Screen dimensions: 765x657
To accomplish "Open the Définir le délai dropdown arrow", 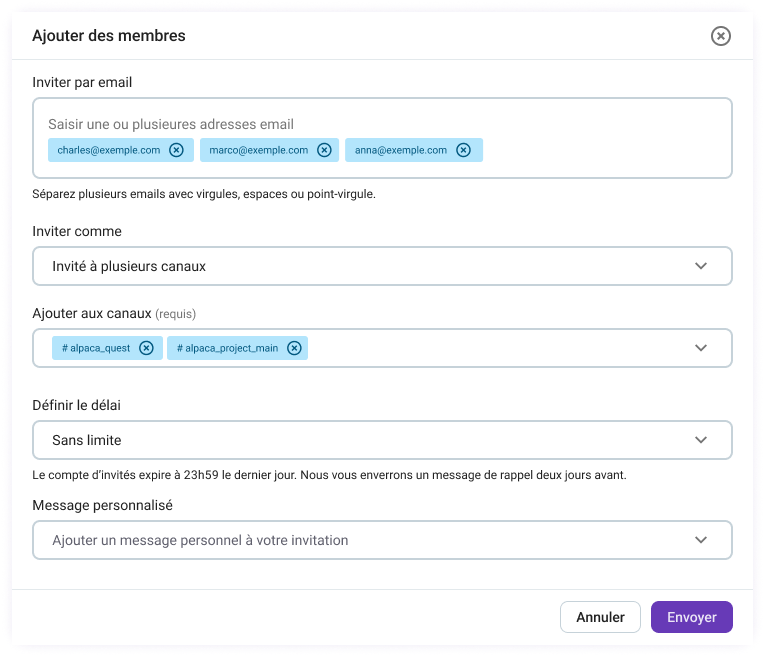I will (x=701, y=440).
